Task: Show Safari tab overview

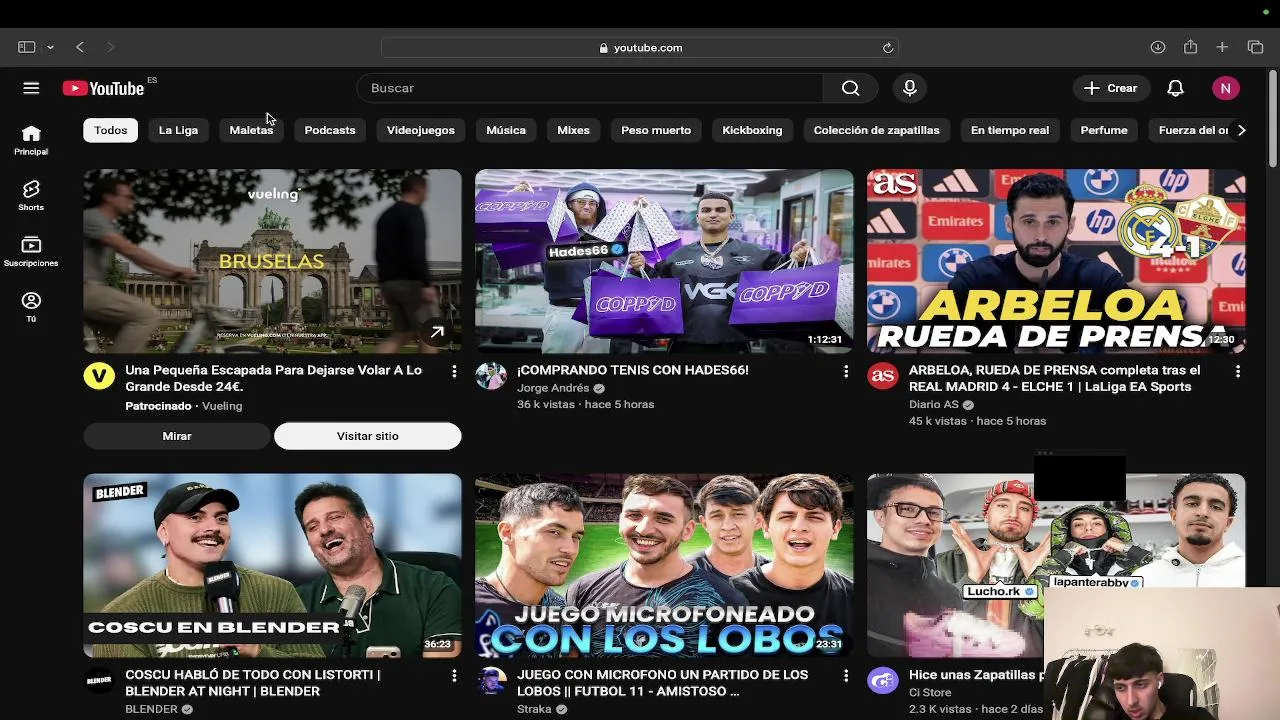Action: pos(1255,47)
